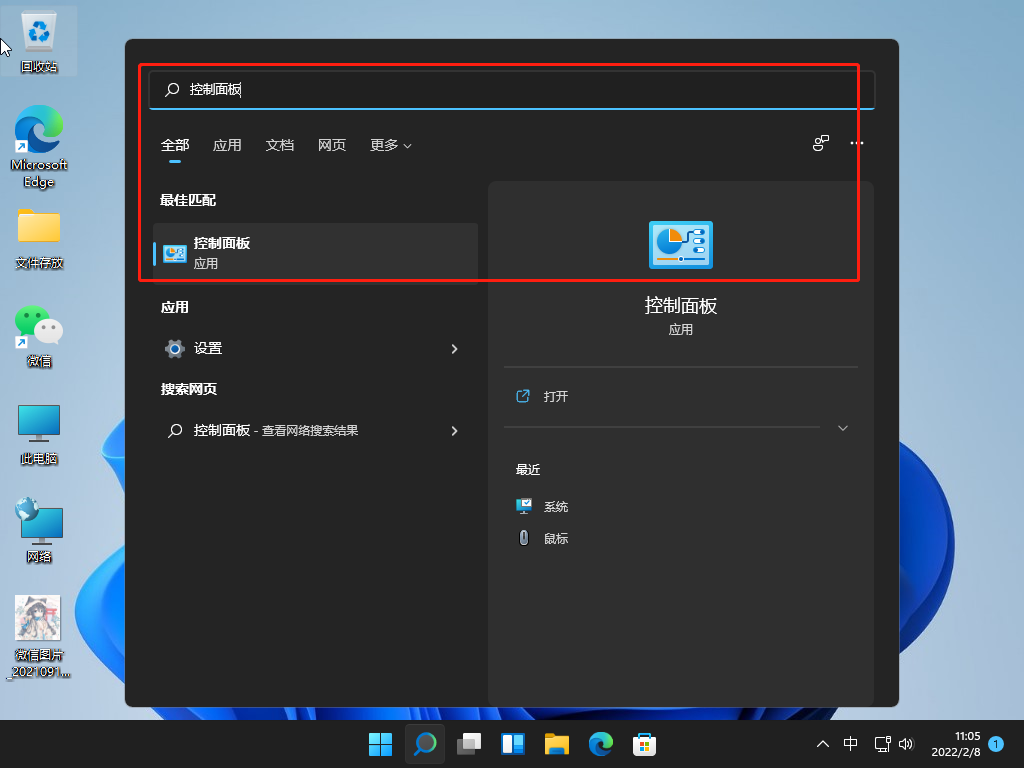Switch to the 网页 search tab
1024x768 pixels.
331,144
